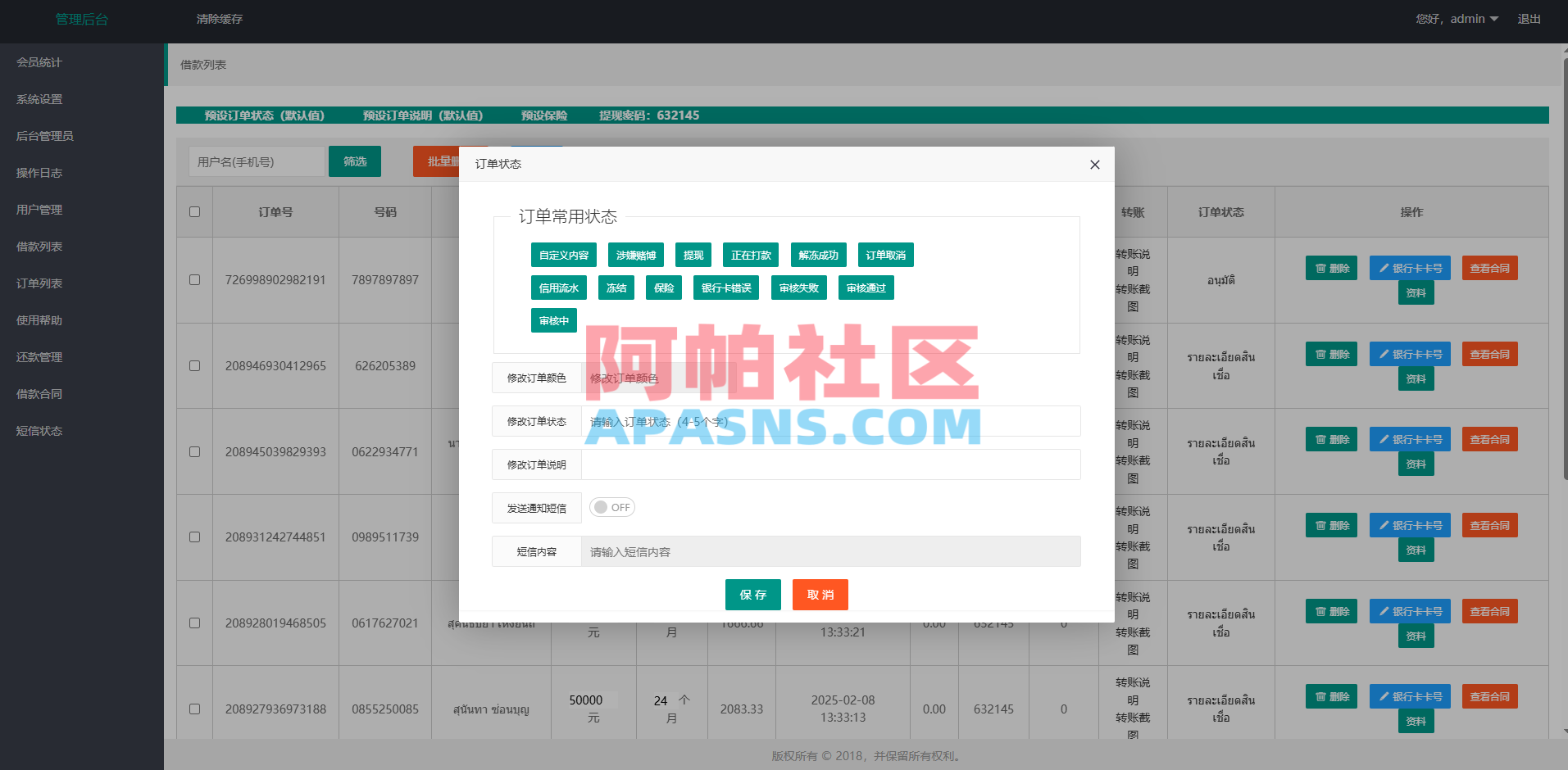Image resolution: width=1568 pixels, height=770 pixels.
Task: Open 还款管理 in the sidebar
Action: pyautogui.click(x=39, y=357)
